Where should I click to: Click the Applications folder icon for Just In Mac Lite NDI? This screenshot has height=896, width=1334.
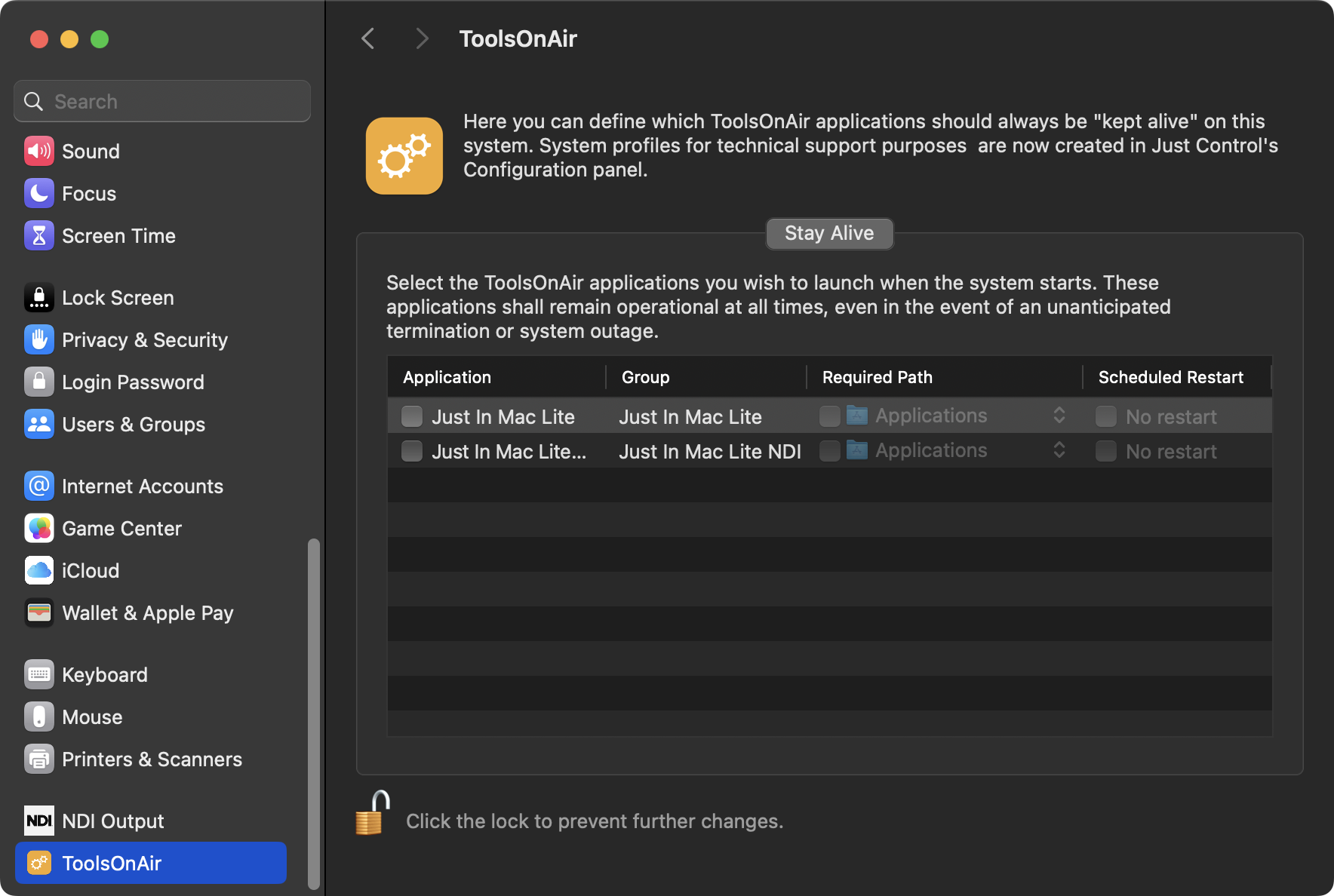pos(857,450)
